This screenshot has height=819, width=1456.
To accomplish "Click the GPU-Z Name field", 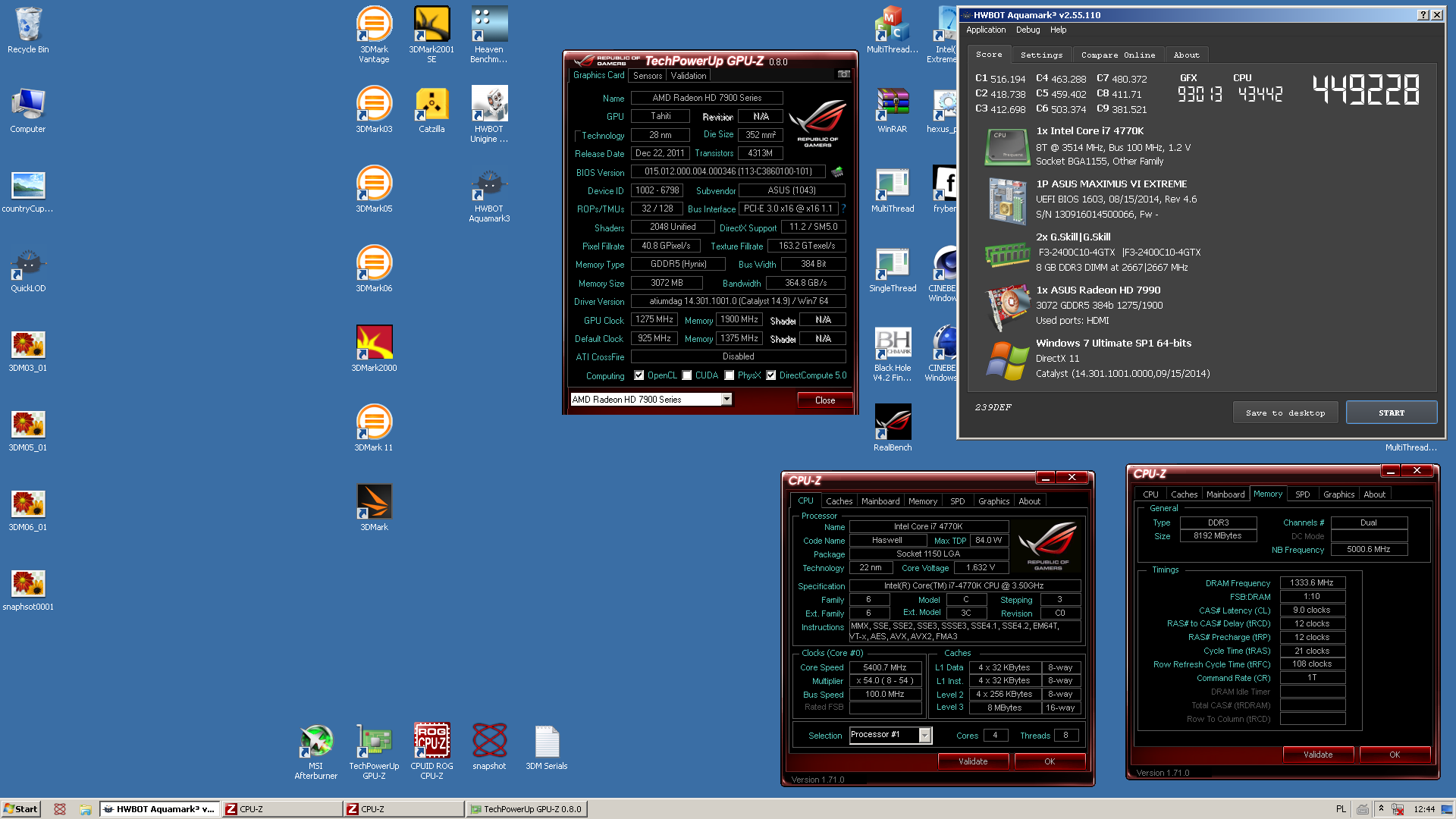I will tap(707, 98).
